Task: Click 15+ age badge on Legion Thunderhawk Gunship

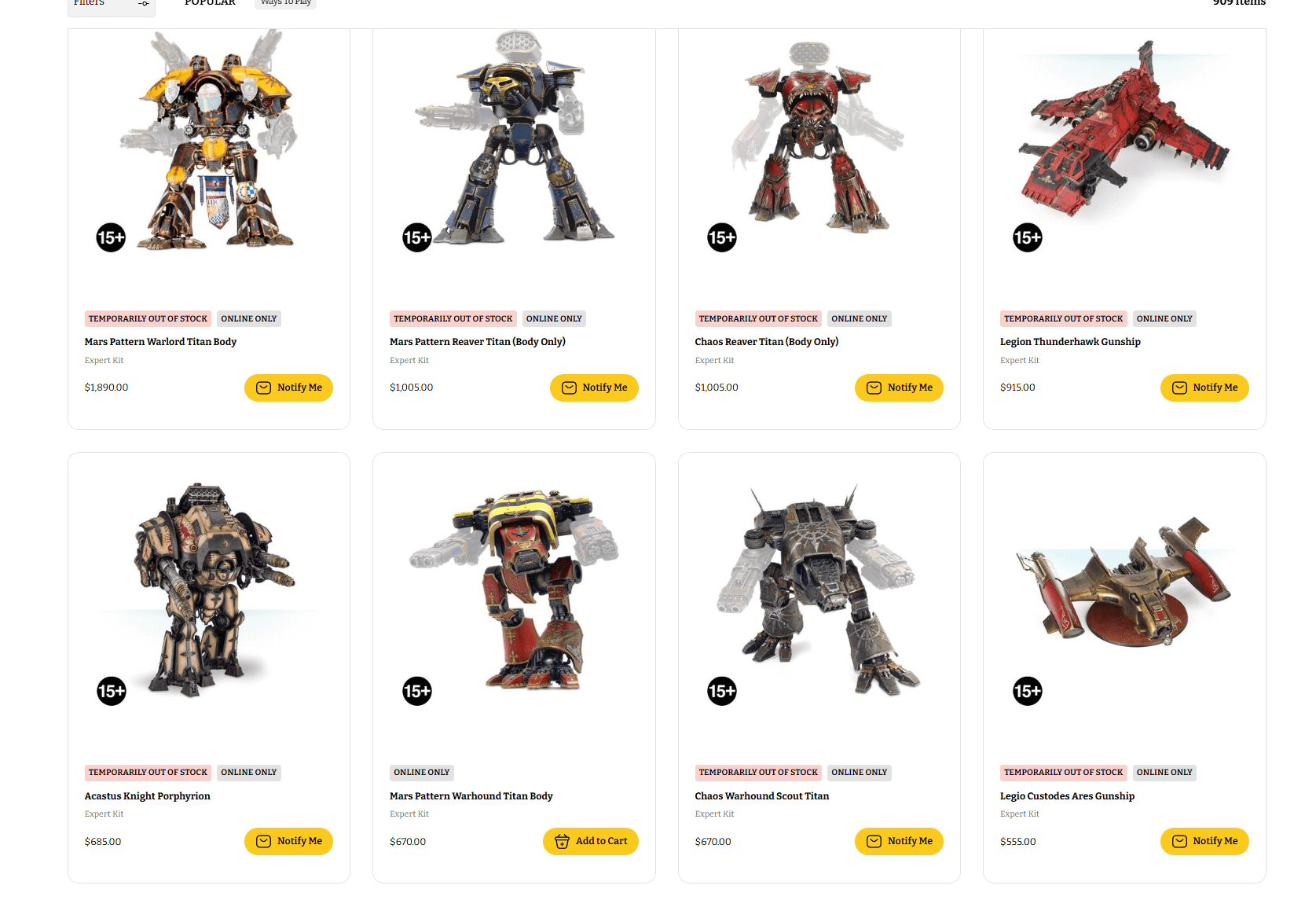Action: pos(1027,237)
